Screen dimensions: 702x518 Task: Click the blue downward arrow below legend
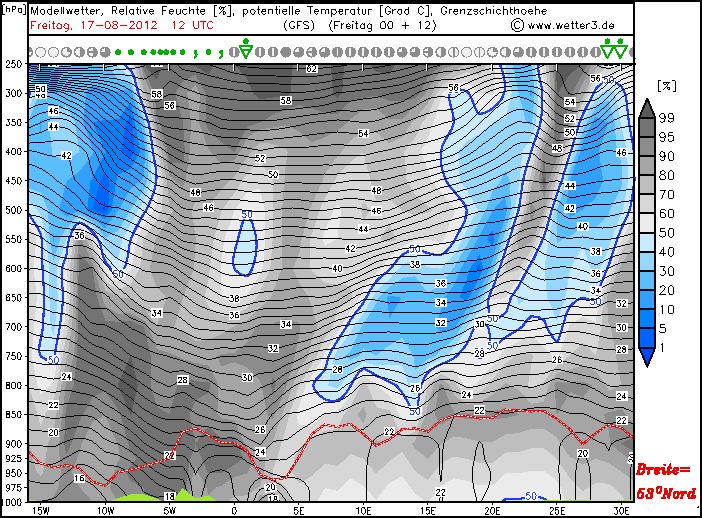pyautogui.click(x=647, y=356)
